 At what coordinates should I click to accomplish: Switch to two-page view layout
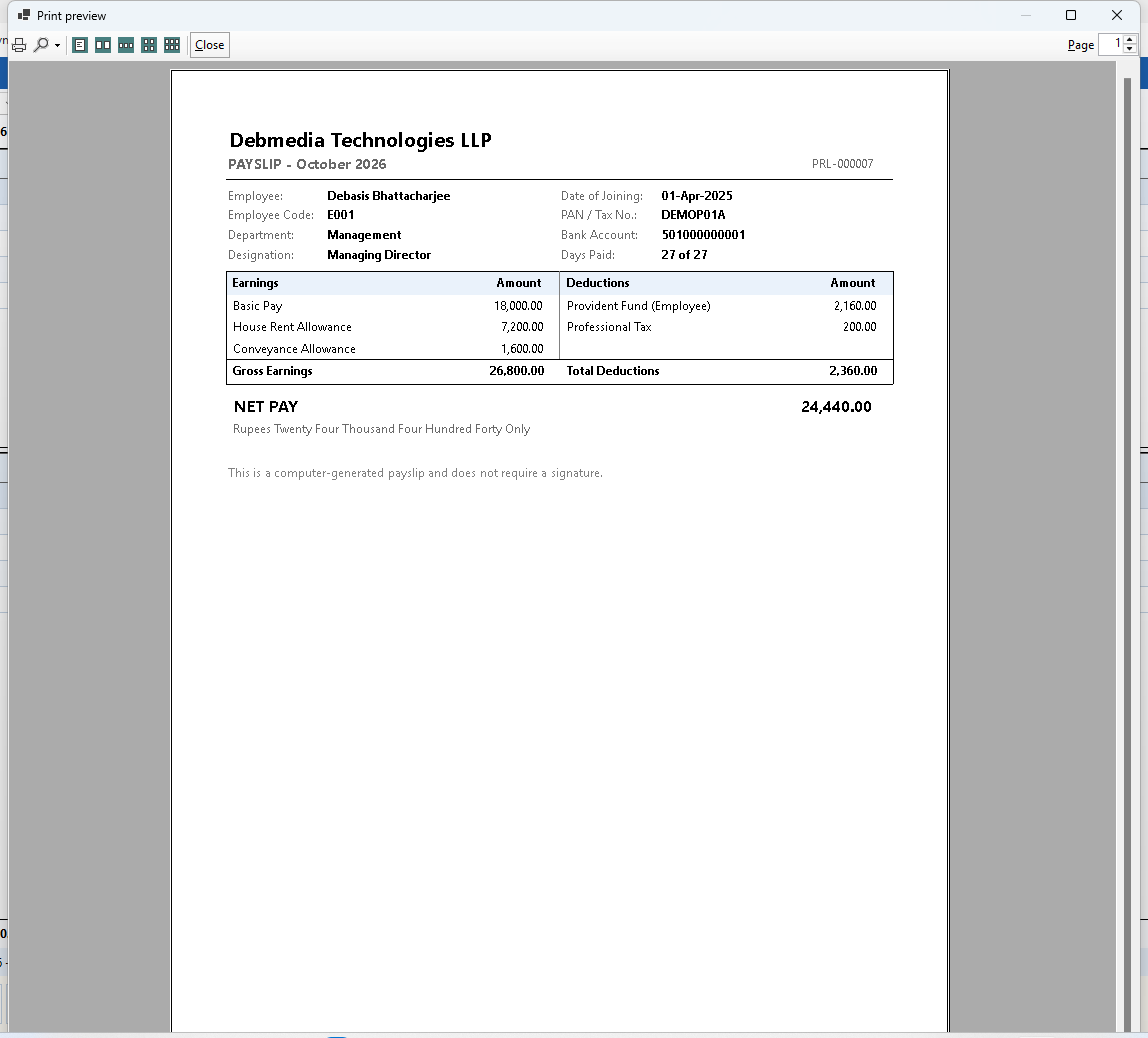103,45
